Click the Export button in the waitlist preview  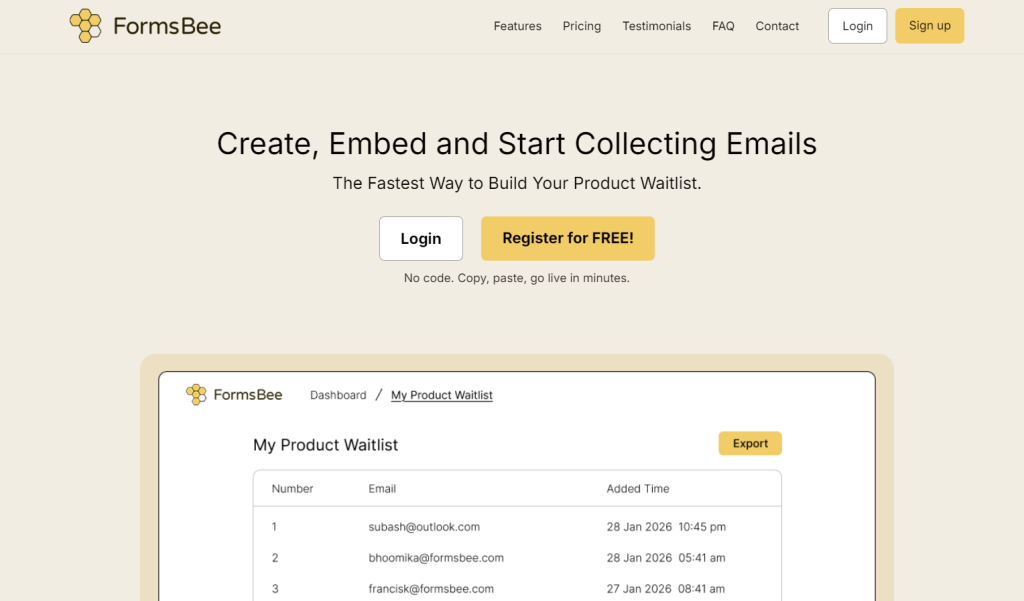pyautogui.click(x=750, y=443)
